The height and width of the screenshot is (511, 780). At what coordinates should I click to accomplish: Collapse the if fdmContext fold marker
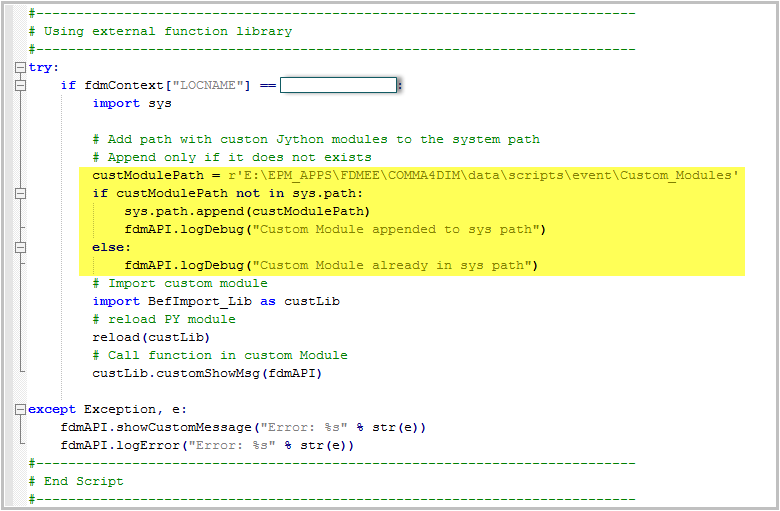(20, 86)
